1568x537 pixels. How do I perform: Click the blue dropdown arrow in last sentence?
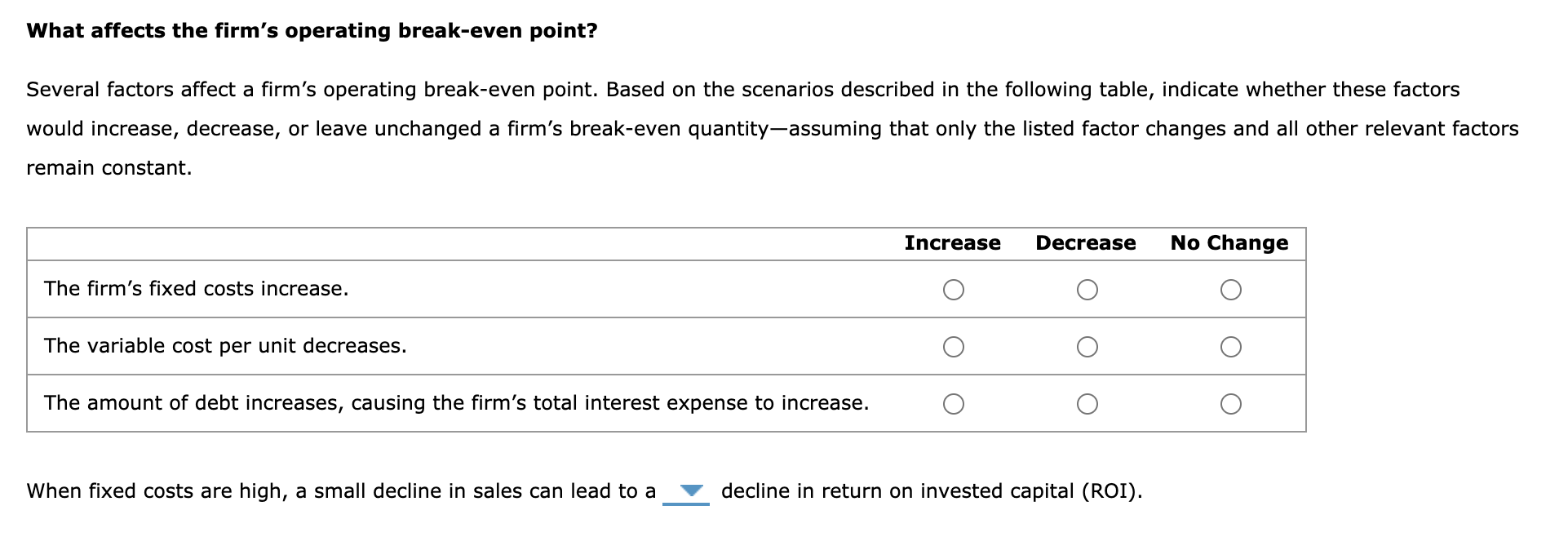[x=689, y=490]
